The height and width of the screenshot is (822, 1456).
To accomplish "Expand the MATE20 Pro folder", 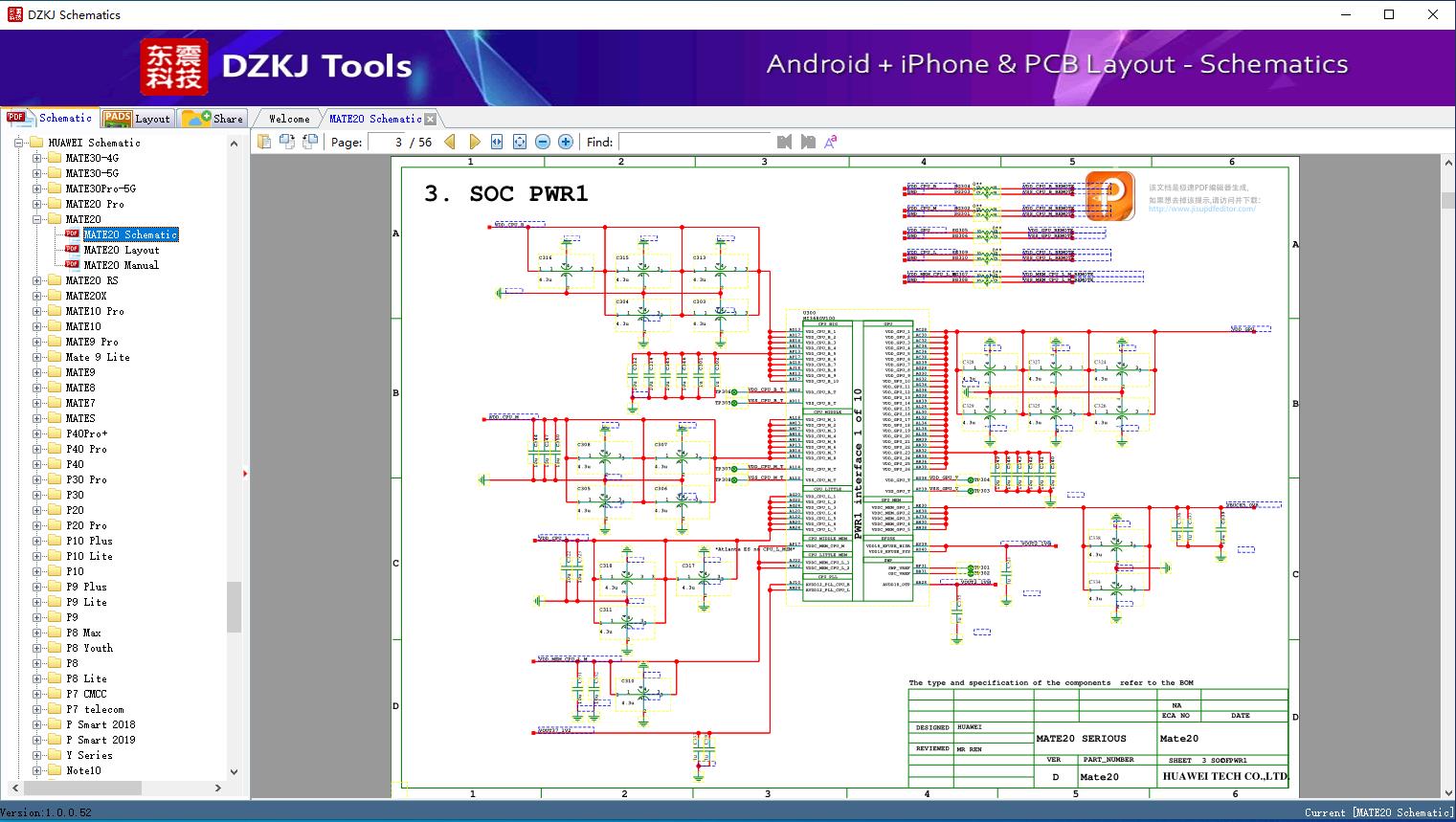I will pos(36,204).
